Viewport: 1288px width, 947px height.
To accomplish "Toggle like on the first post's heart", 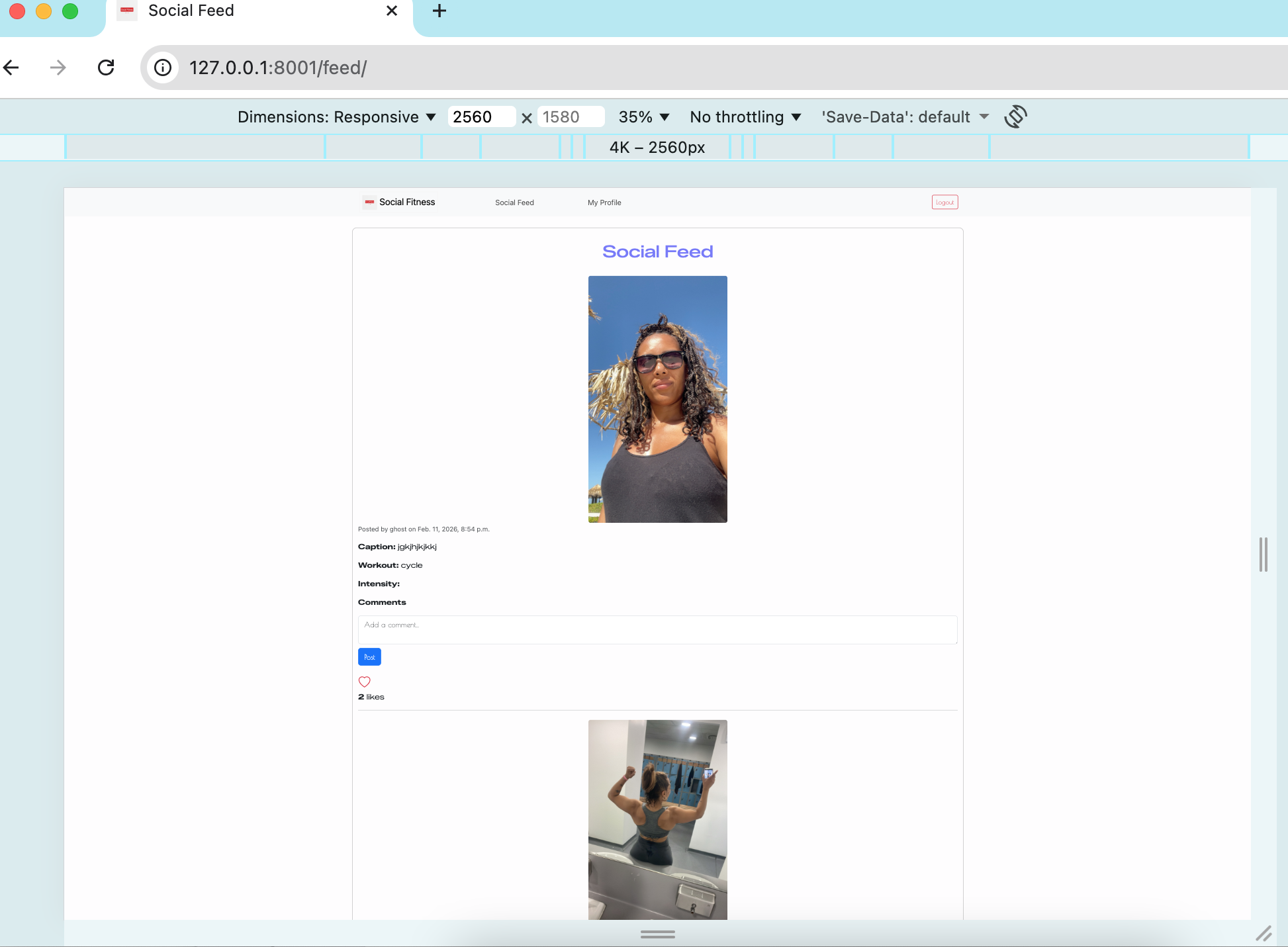I will point(364,682).
